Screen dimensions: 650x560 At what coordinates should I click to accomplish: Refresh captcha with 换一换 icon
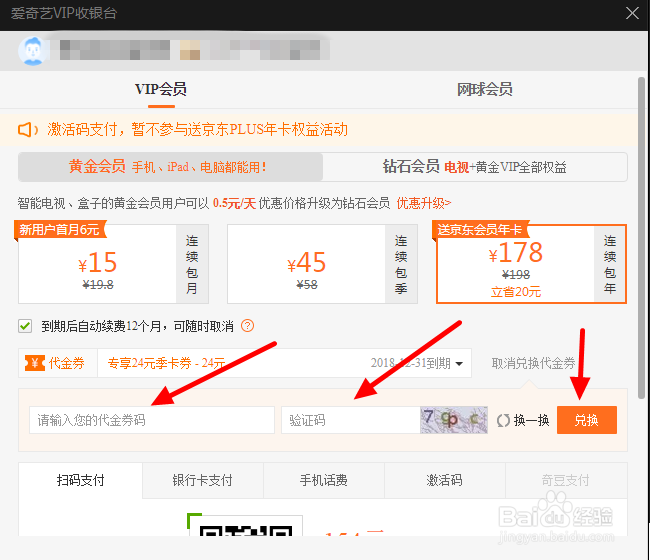[503, 421]
